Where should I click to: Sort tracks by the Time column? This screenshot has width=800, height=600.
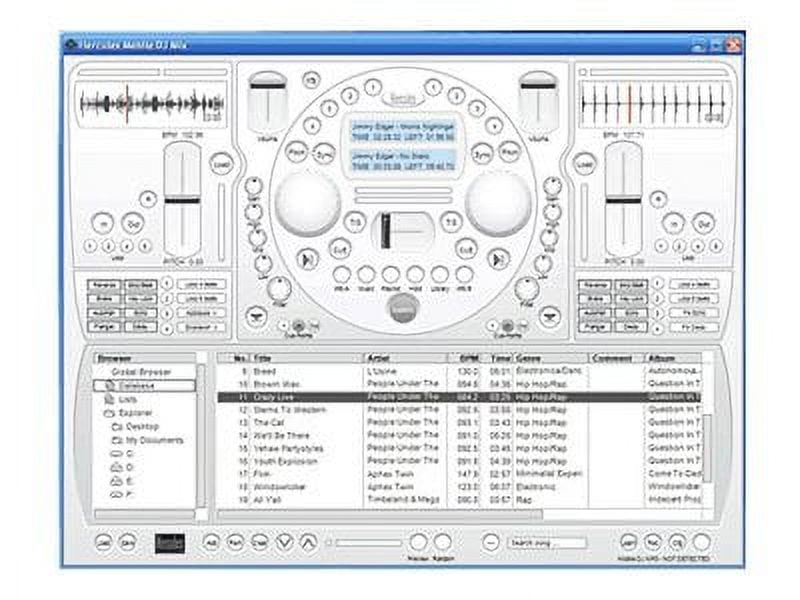pos(499,358)
